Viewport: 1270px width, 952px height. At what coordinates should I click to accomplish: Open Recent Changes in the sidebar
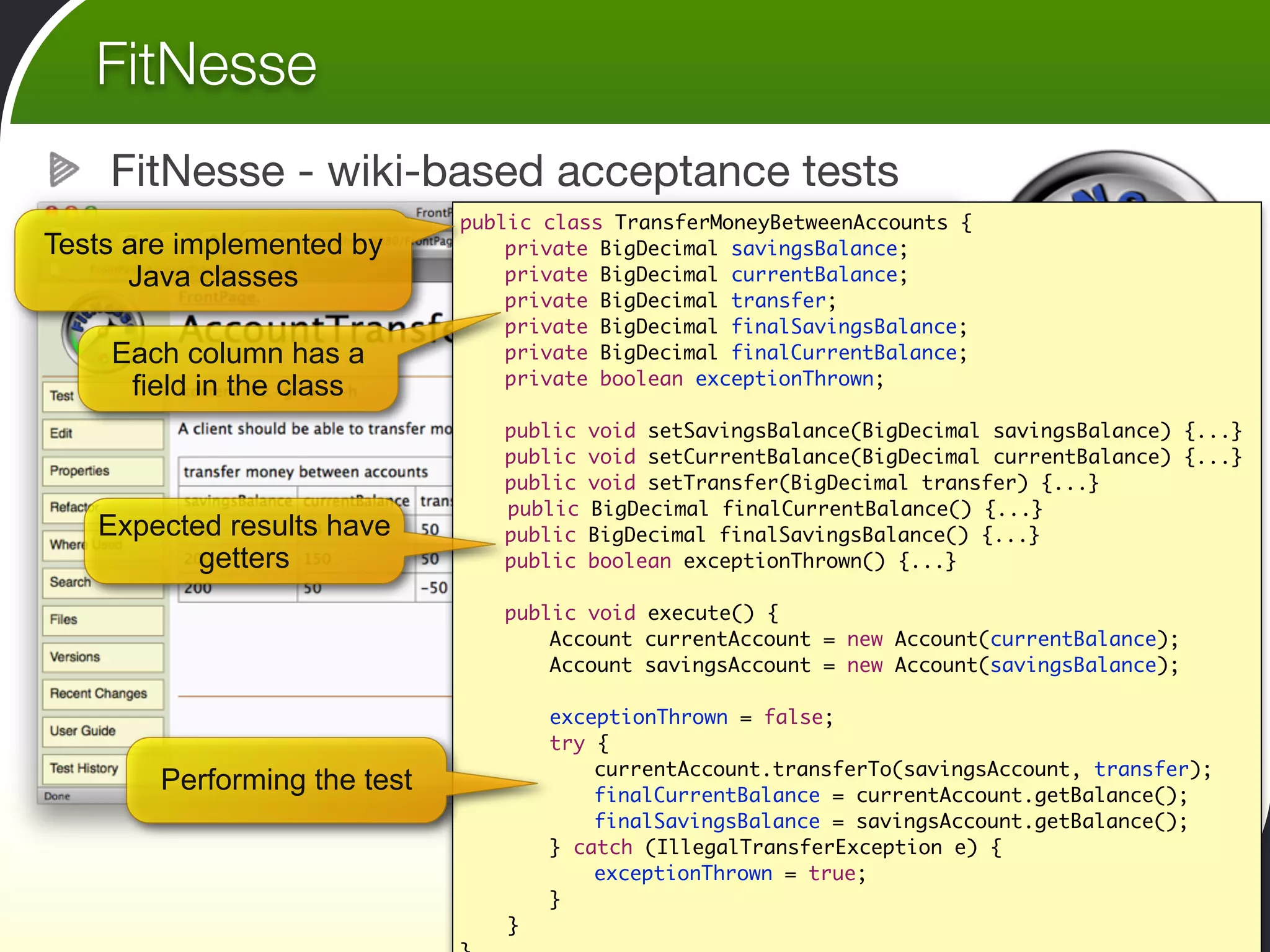click(103, 694)
